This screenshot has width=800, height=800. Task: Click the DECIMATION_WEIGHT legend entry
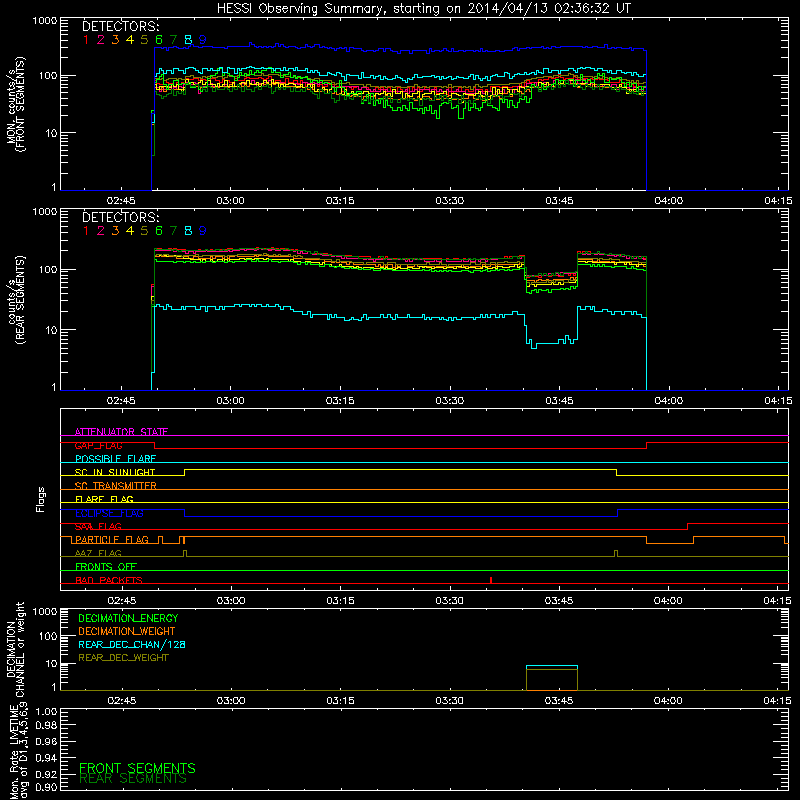tap(127, 631)
